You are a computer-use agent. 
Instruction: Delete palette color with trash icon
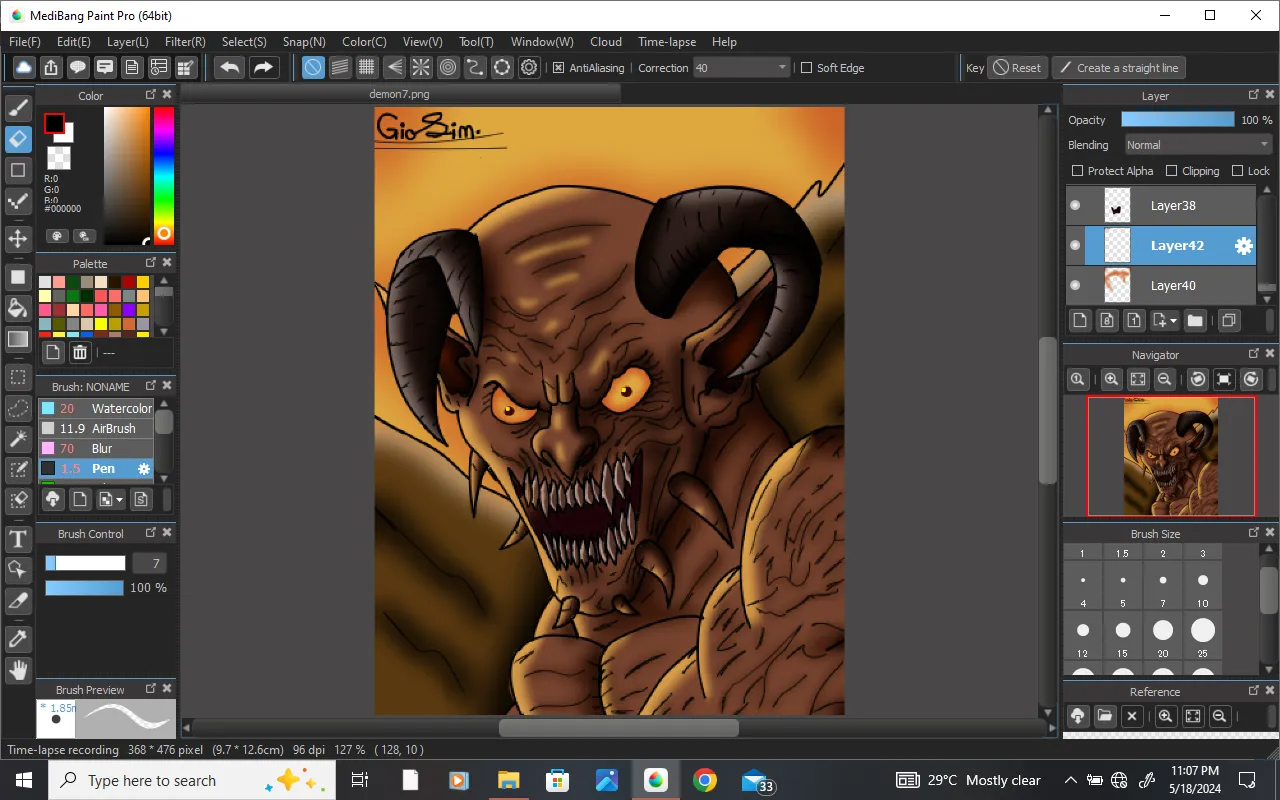click(80, 352)
